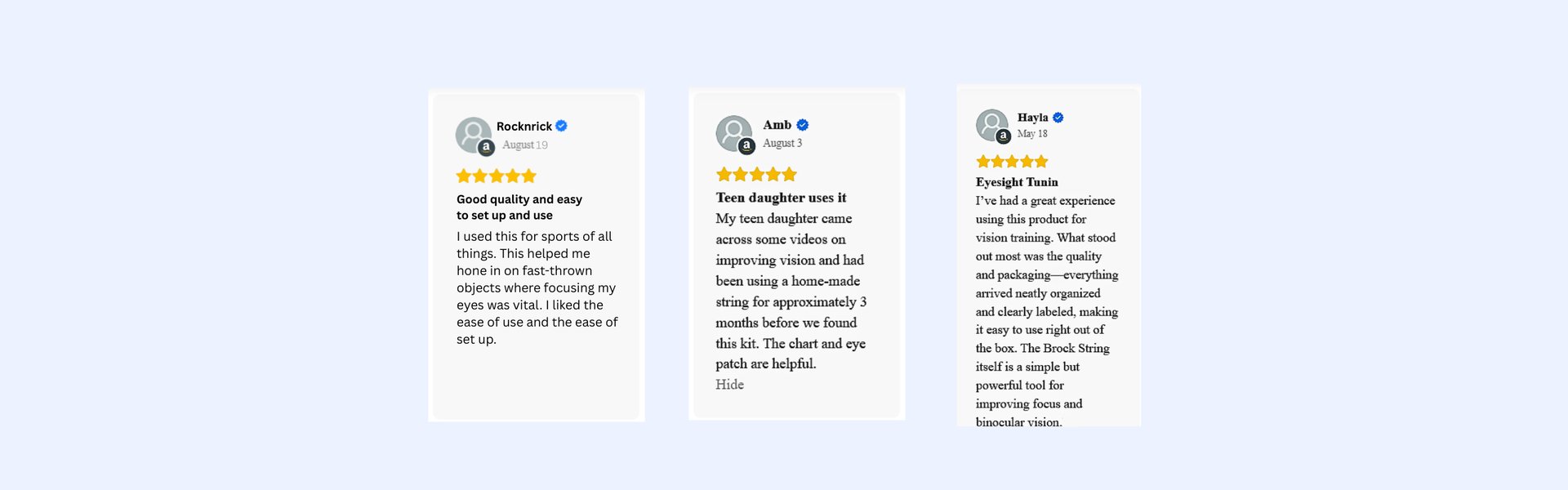
Task: Click the five-star rating in Rocknrick's review
Action: [x=496, y=176]
